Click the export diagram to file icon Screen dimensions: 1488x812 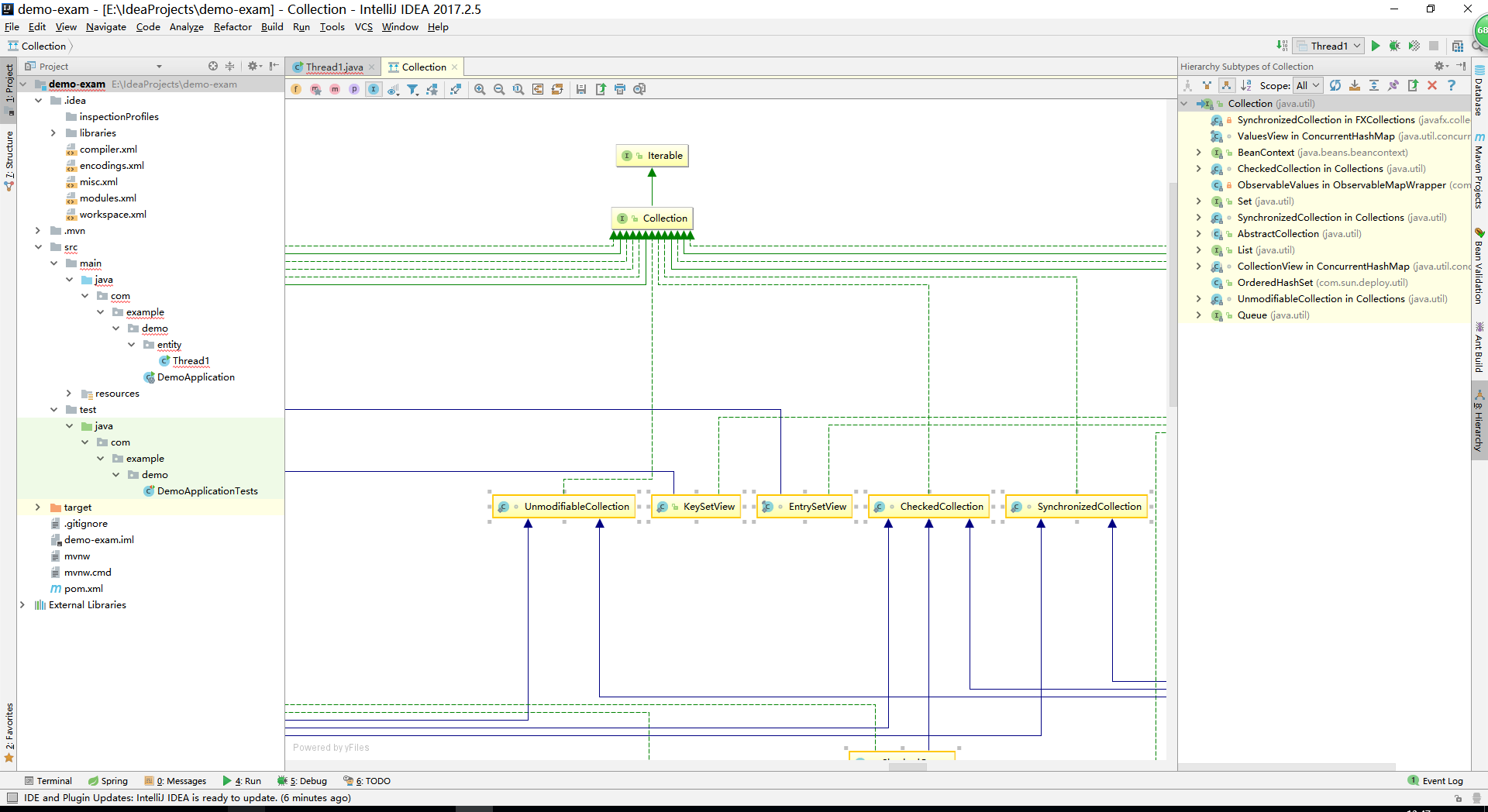click(x=601, y=89)
